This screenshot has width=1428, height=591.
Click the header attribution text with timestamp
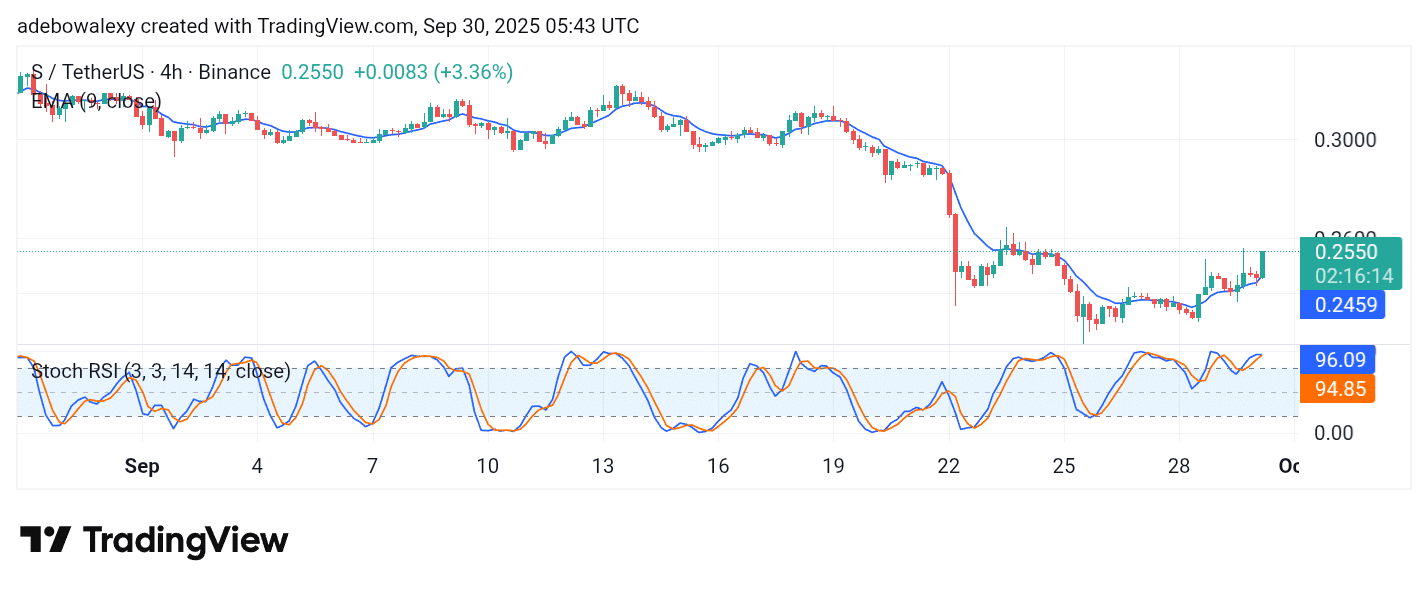click(x=328, y=26)
